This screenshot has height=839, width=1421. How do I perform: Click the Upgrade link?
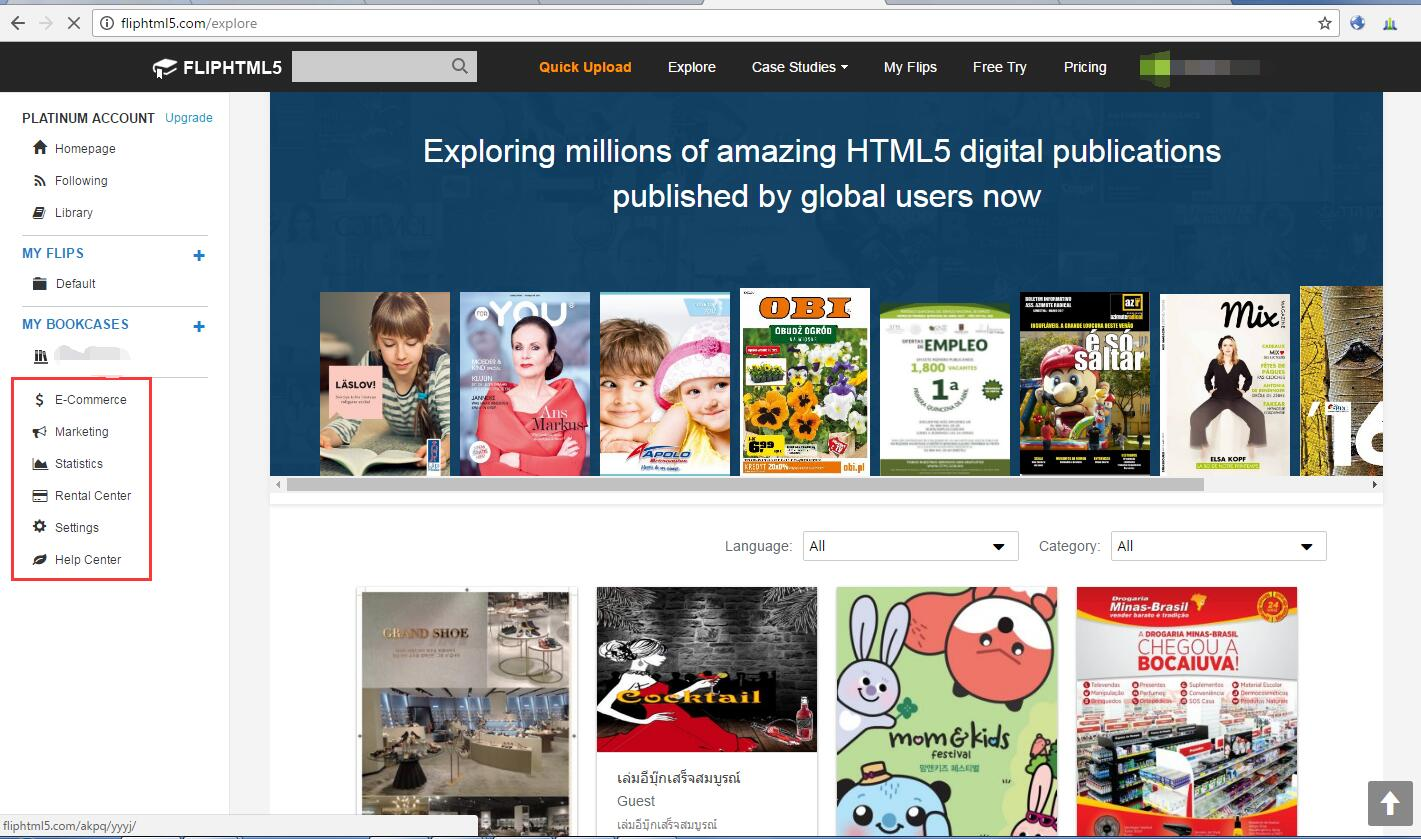coord(189,118)
